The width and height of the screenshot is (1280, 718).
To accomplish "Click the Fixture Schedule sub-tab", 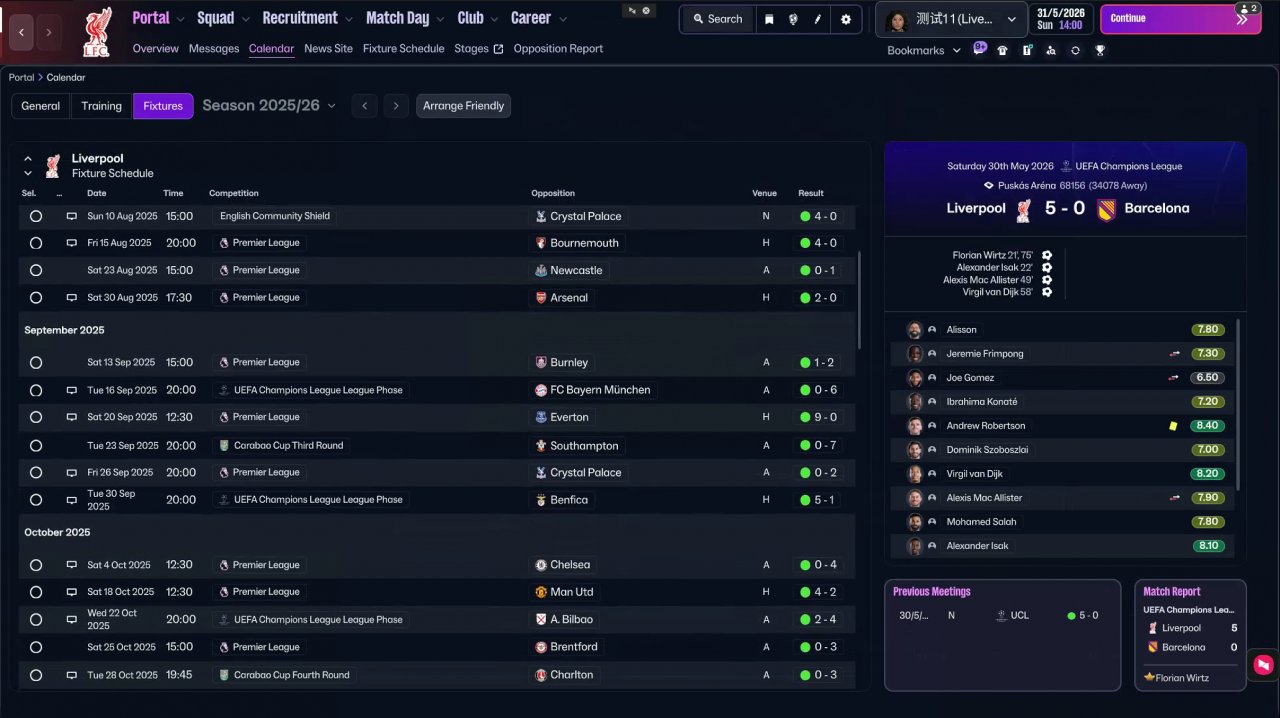I will pos(403,48).
